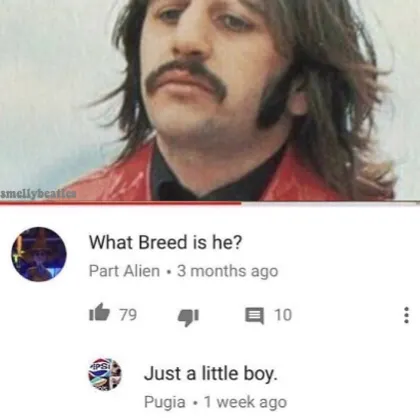Click the 'smellybeatles' watermark on the video
This screenshot has width=420, height=420.
(x=38, y=194)
